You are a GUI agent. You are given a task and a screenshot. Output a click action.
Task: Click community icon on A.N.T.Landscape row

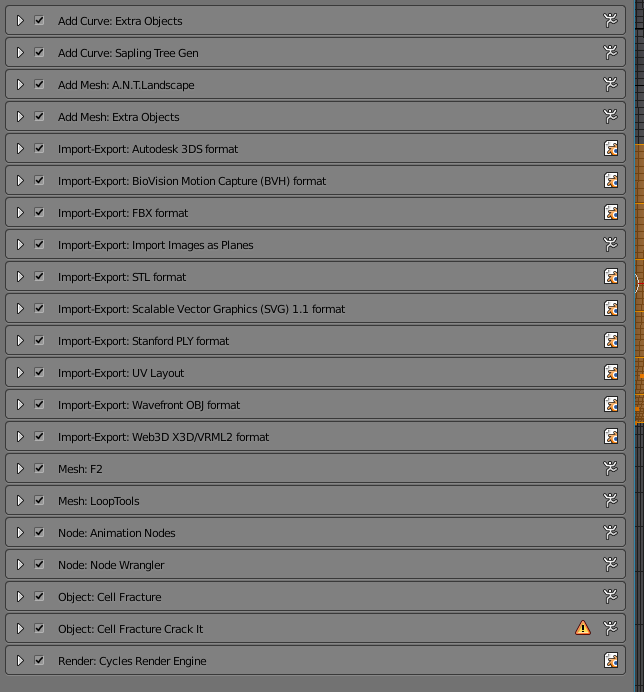pyautogui.click(x=610, y=84)
